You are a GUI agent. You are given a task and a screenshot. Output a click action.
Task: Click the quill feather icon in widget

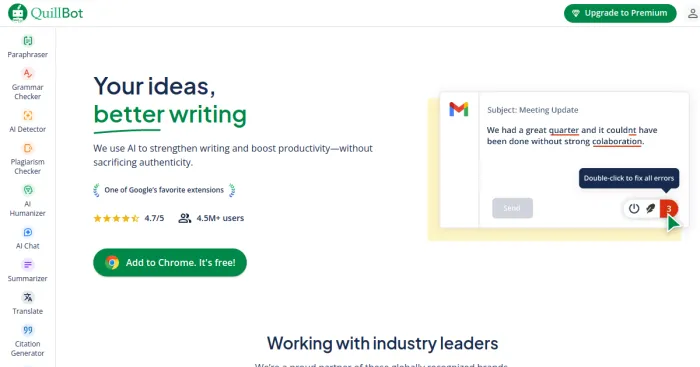[x=651, y=209]
